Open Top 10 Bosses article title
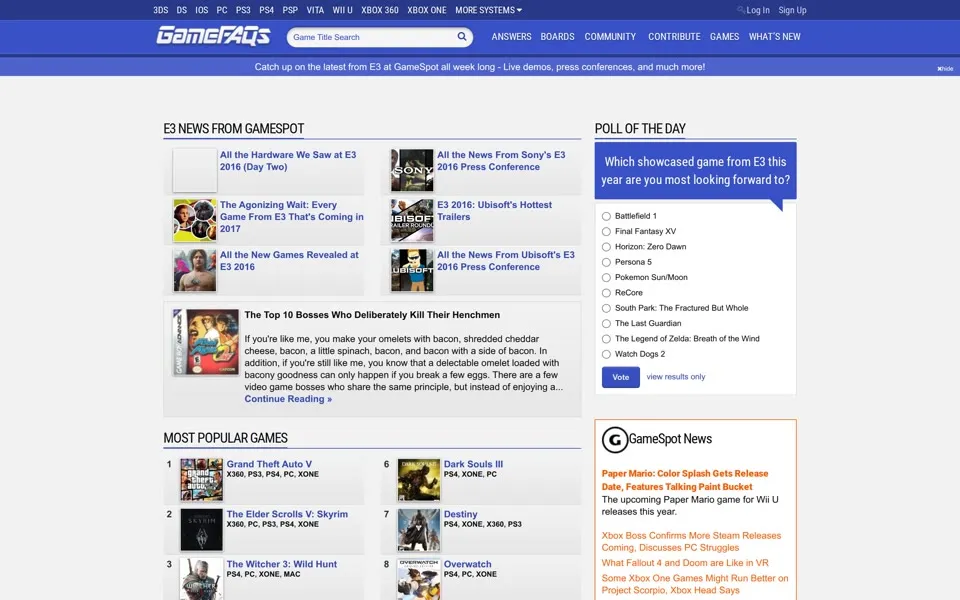960x600 pixels. coord(372,315)
